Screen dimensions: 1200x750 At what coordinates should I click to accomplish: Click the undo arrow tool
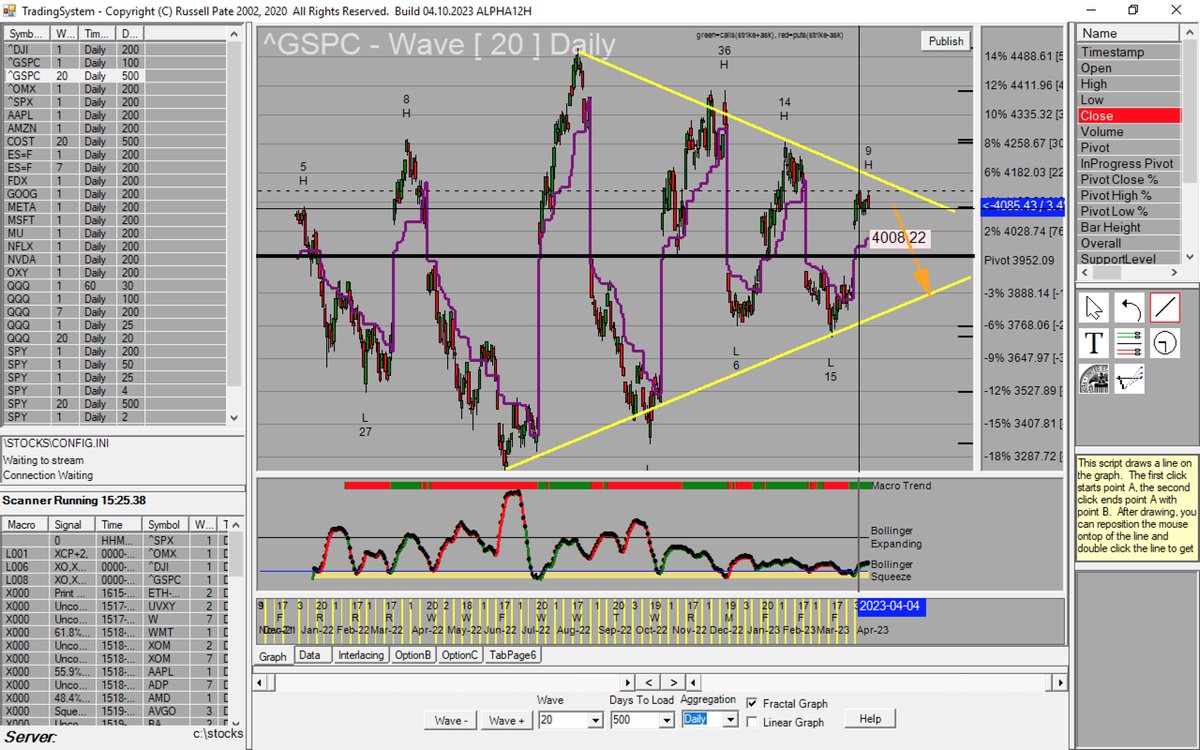pyautogui.click(x=1129, y=307)
